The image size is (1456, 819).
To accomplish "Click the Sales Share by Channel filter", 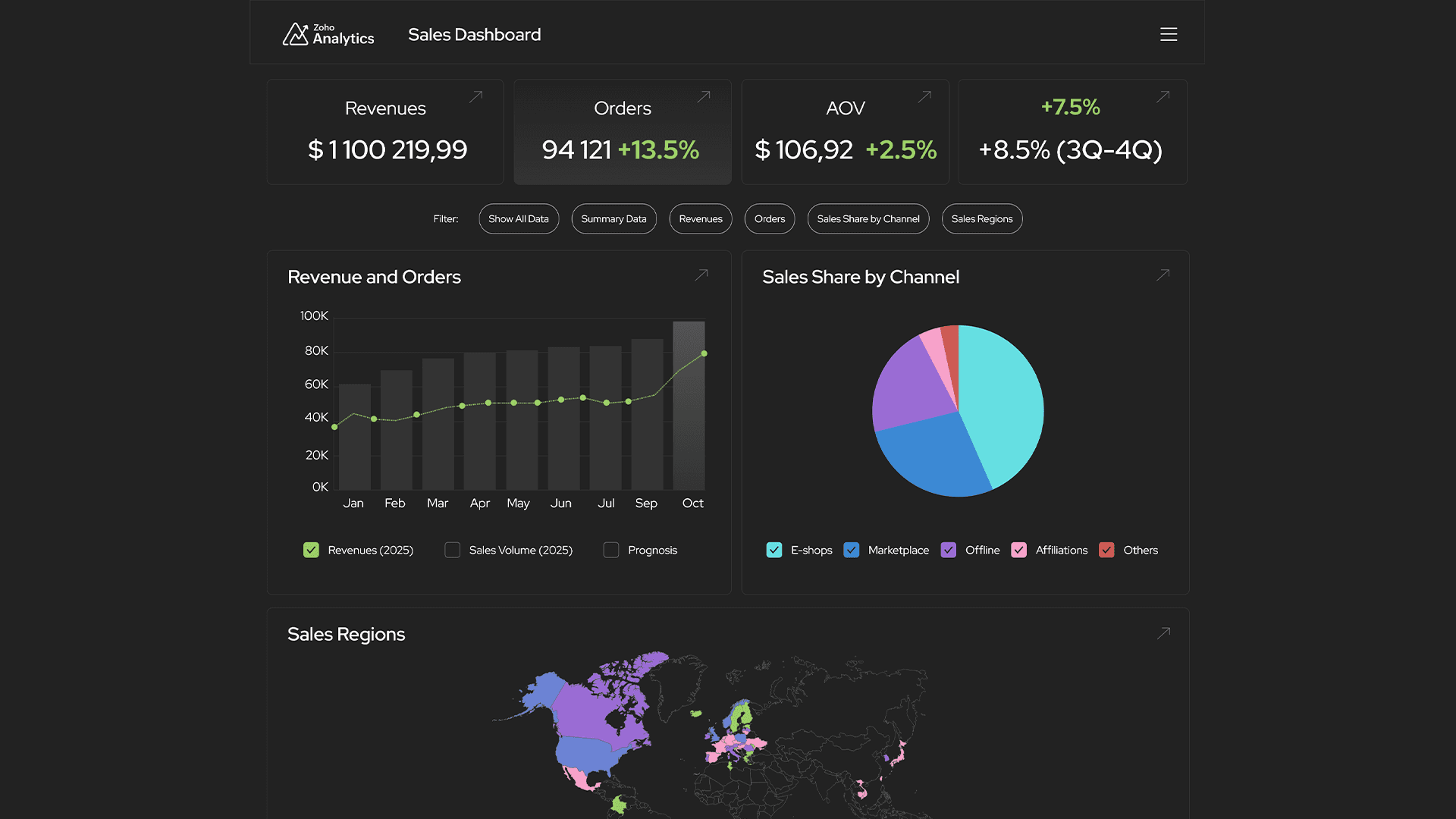I will pos(868,219).
